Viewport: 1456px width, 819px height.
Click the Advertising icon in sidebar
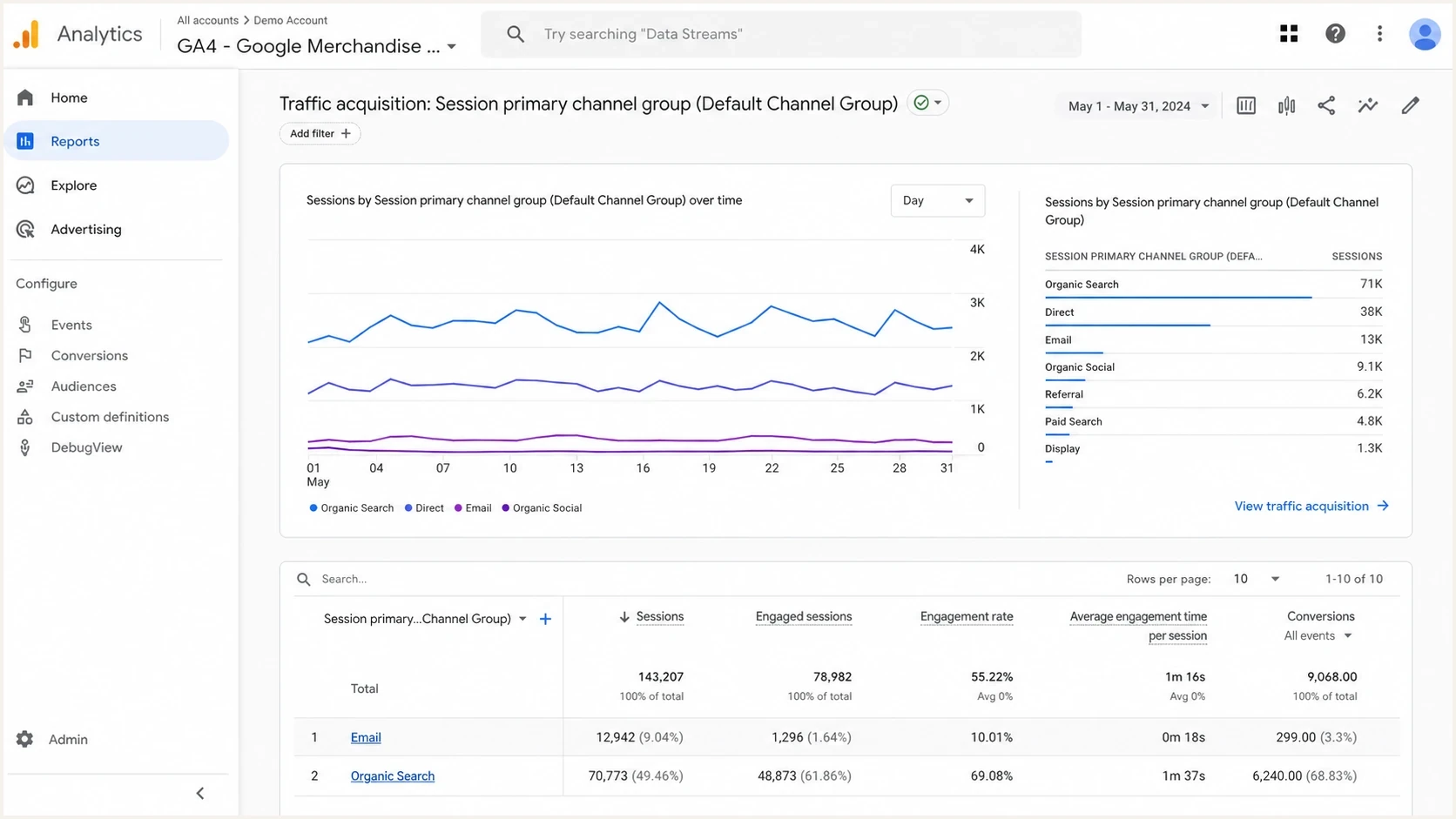pos(25,230)
